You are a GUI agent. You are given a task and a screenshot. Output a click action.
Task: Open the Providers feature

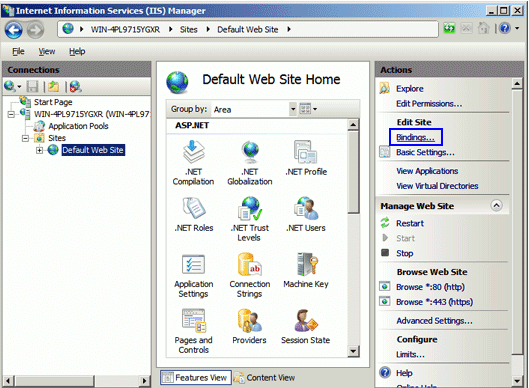point(249,326)
